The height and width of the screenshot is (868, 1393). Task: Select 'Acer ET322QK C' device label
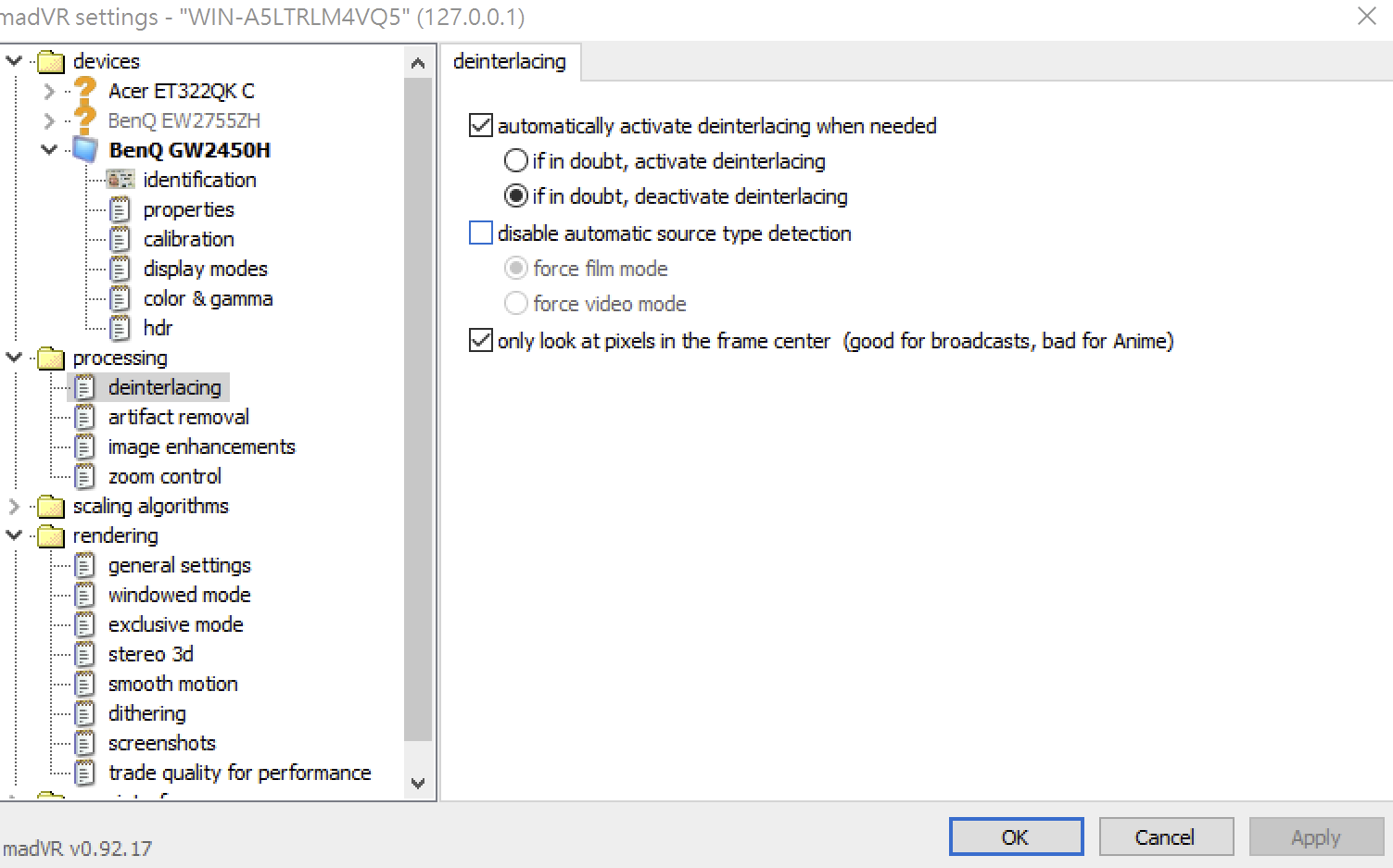182,91
